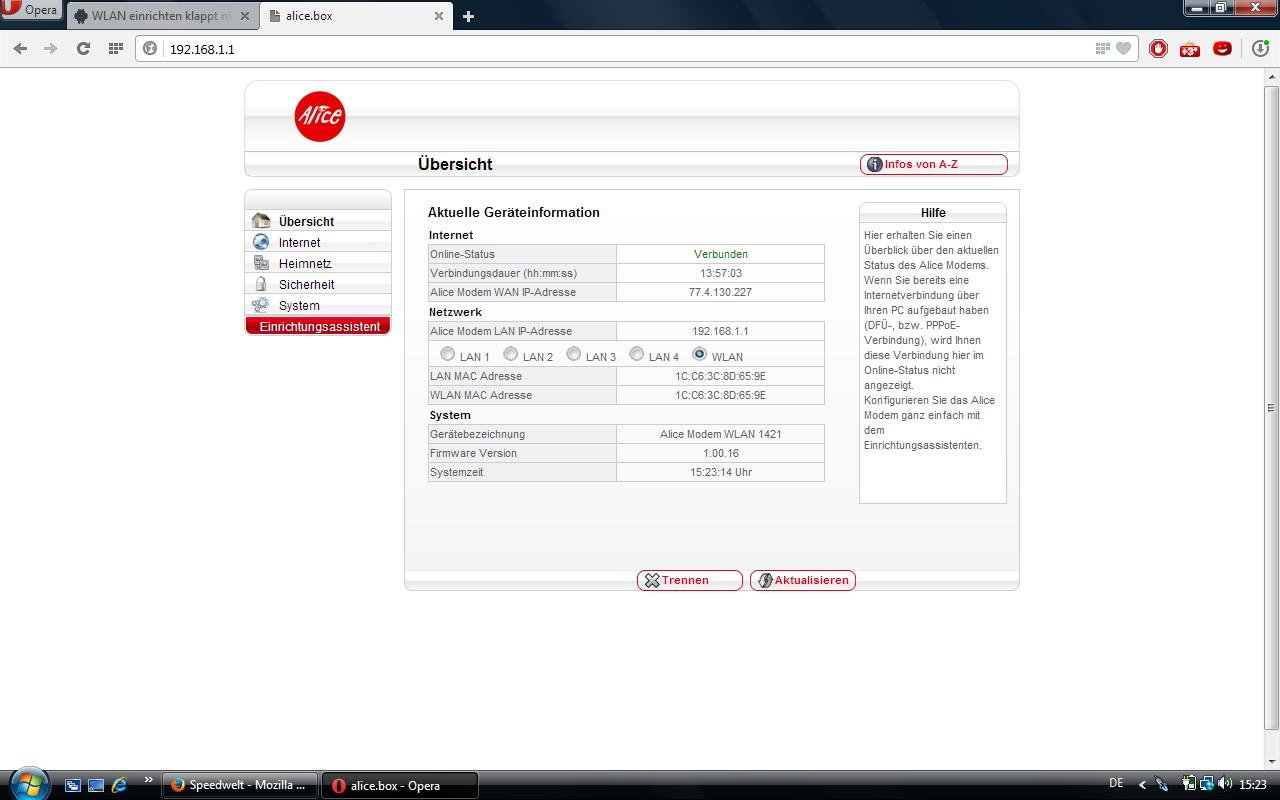Switch to Speedwelt Mozilla Firefox taskbar window
This screenshot has height=800, width=1280.
[240, 785]
